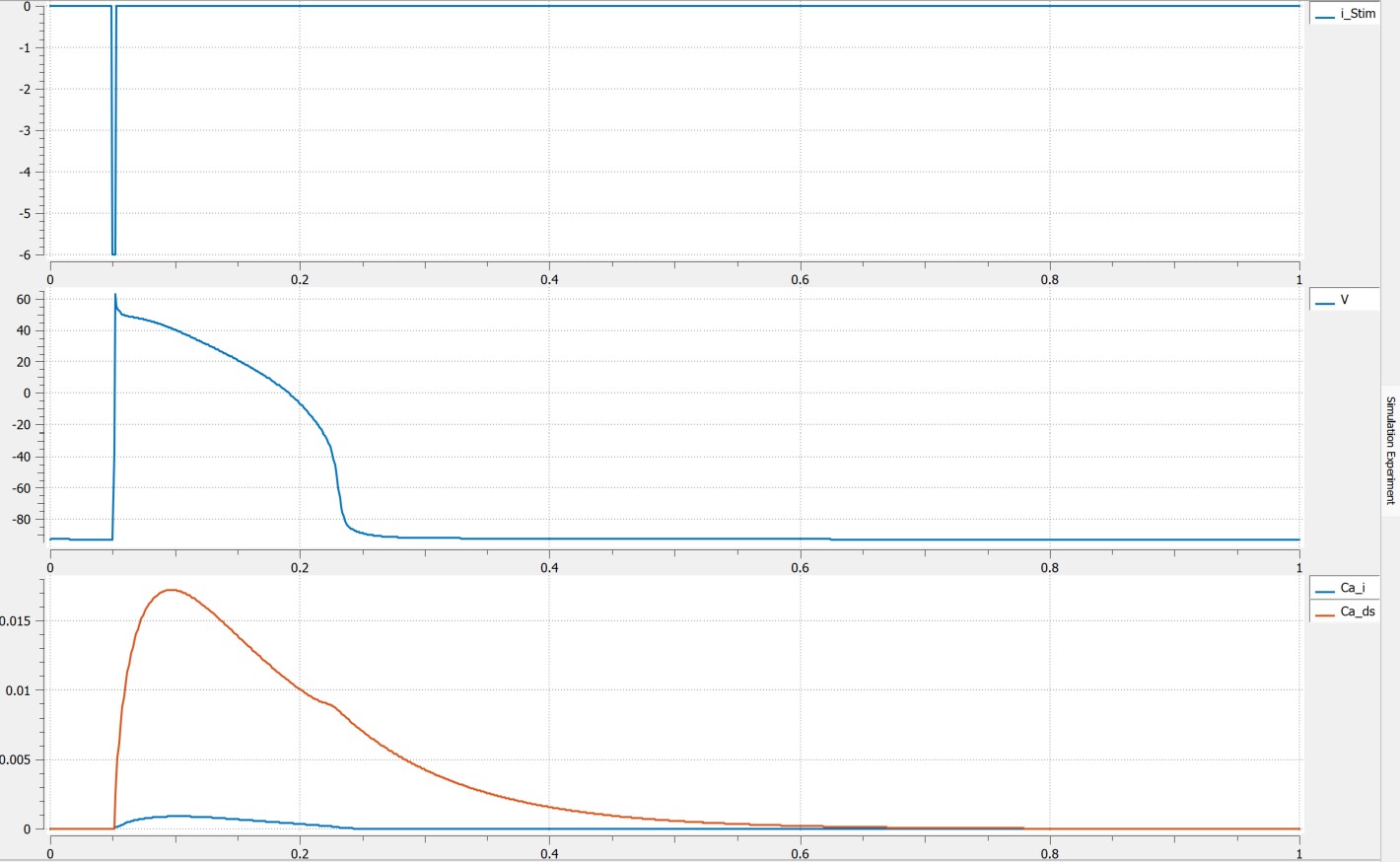Image resolution: width=1400 pixels, height=862 pixels.
Task: Click the bottom of the i_Stim stimulus pulse
Action: point(113,253)
